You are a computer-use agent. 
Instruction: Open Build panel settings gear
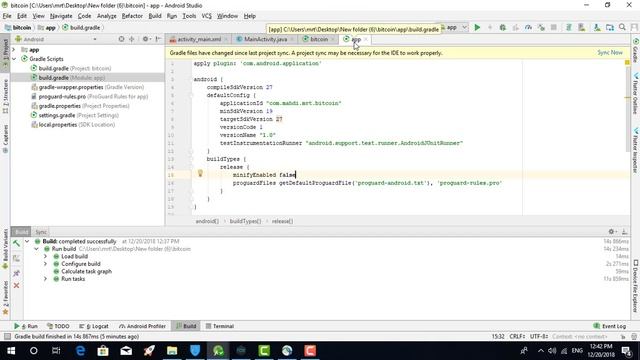(611, 231)
